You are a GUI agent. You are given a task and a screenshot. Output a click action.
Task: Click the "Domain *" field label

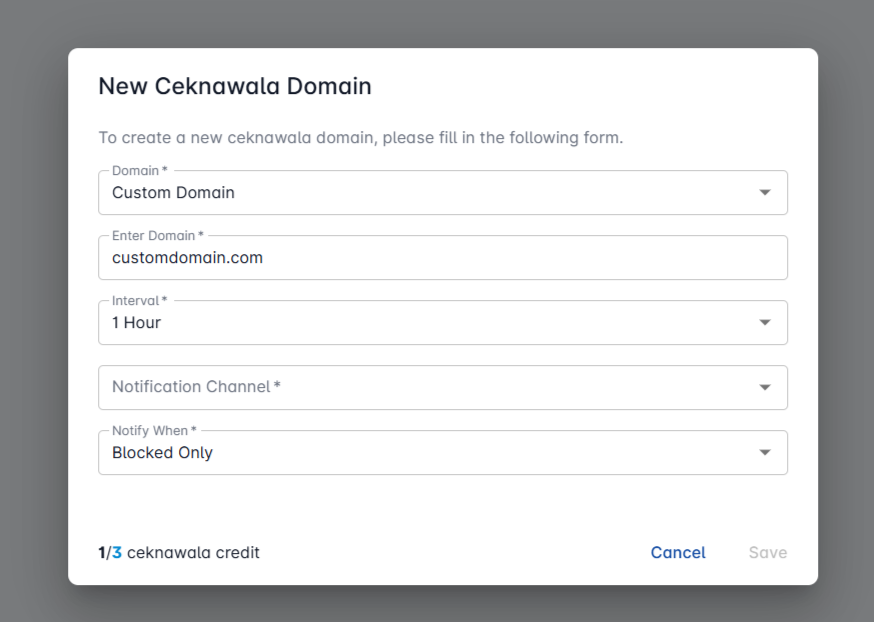tap(139, 171)
